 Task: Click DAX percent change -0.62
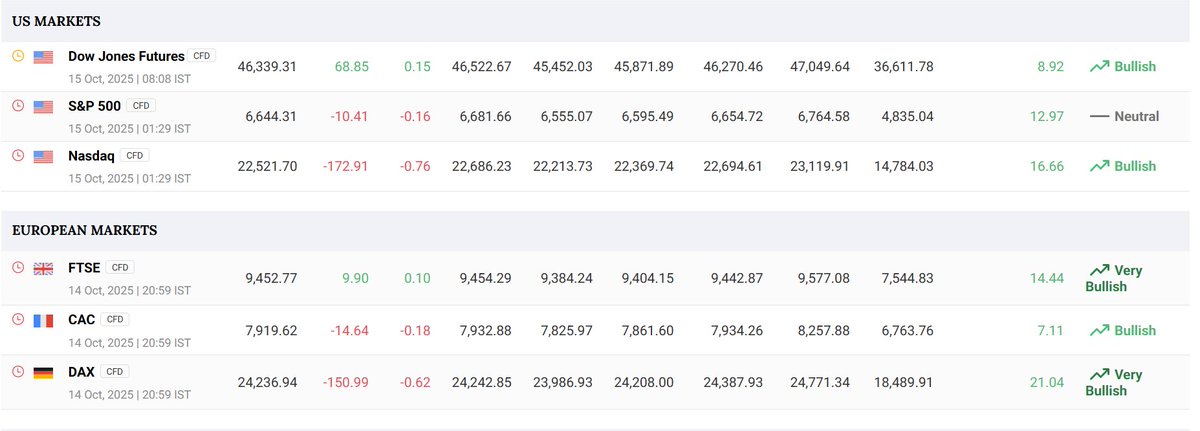point(415,382)
